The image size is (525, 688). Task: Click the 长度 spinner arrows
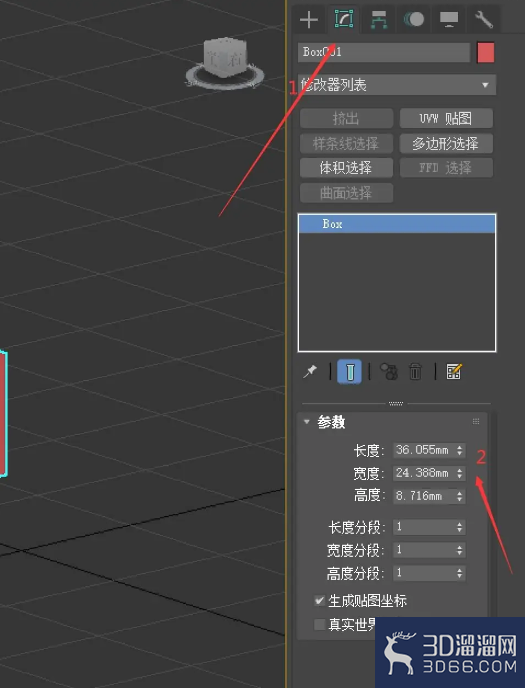click(460, 450)
